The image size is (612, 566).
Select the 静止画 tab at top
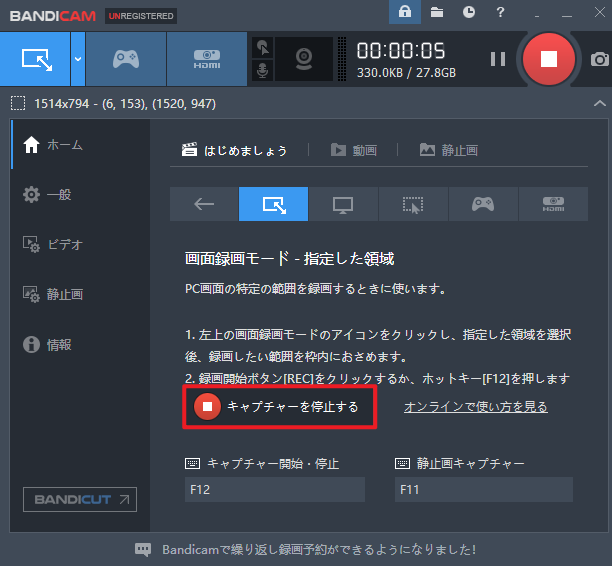pyautogui.click(x=449, y=150)
